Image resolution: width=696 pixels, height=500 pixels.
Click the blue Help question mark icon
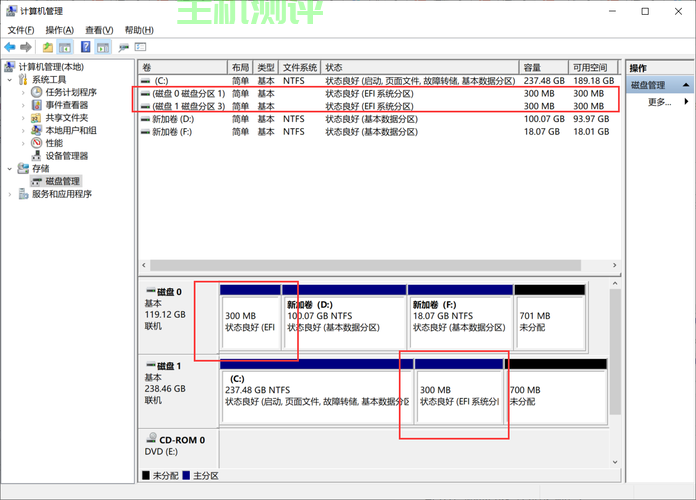(86, 47)
